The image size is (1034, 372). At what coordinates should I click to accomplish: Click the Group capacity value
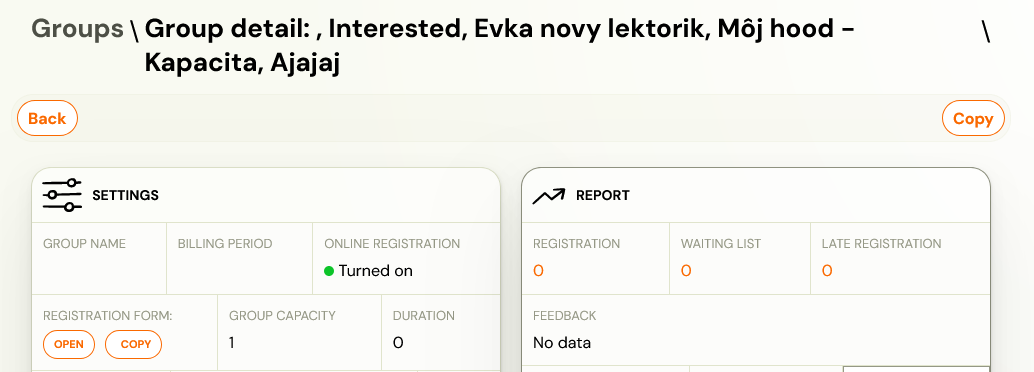pyautogui.click(x=231, y=343)
